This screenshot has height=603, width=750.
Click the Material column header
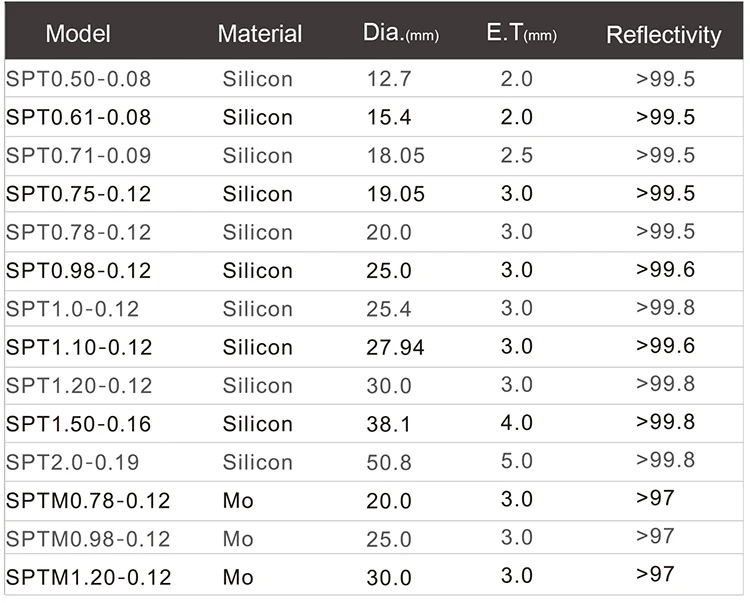click(x=259, y=34)
